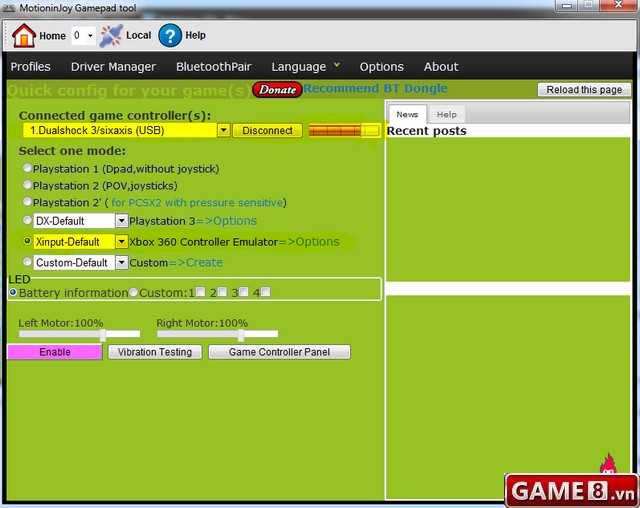Select Battery information LED radio
Viewport: 640px width, 508px height.
coord(13,292)
